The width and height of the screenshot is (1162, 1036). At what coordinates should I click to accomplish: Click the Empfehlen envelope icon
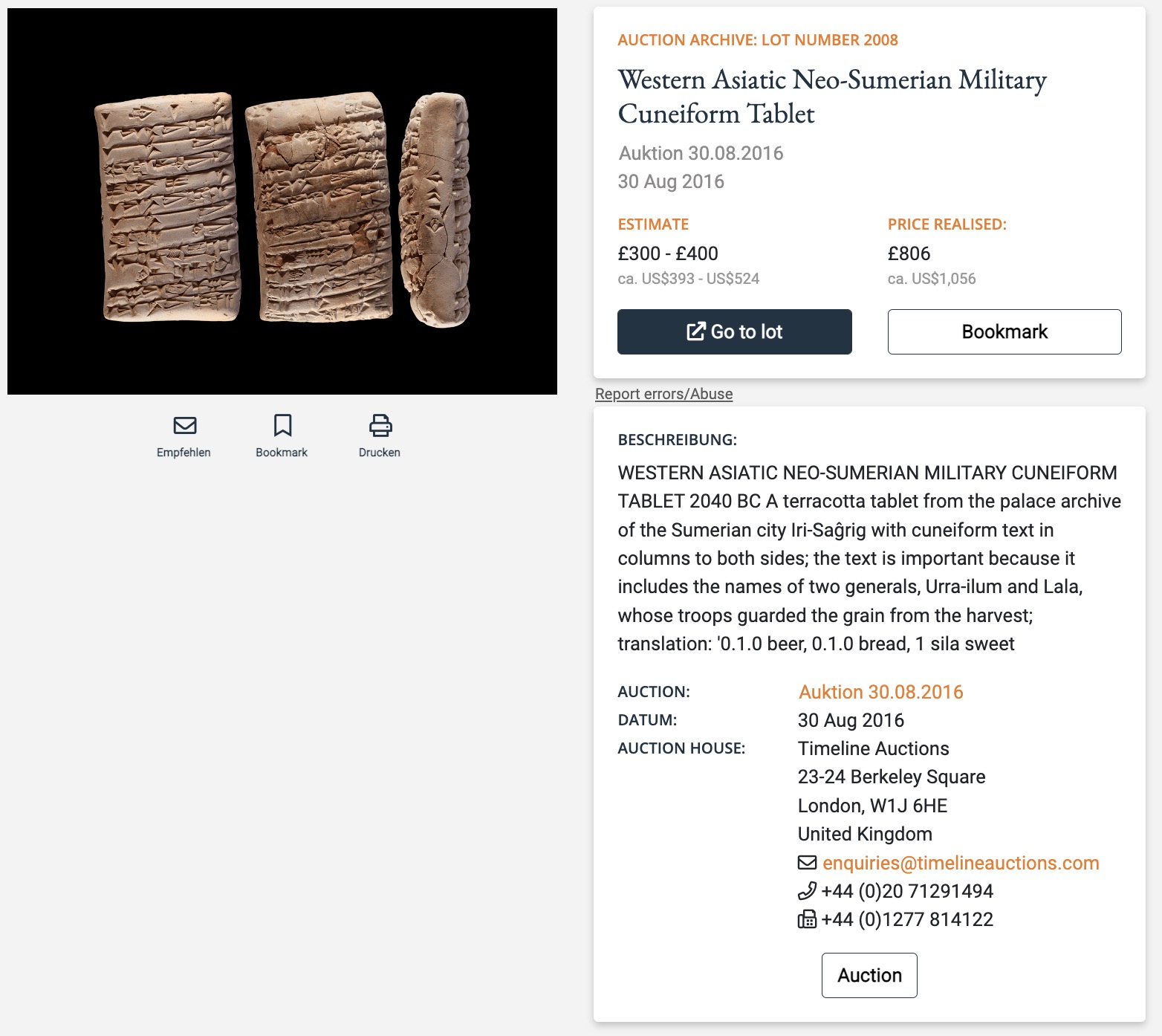[185, 425]
